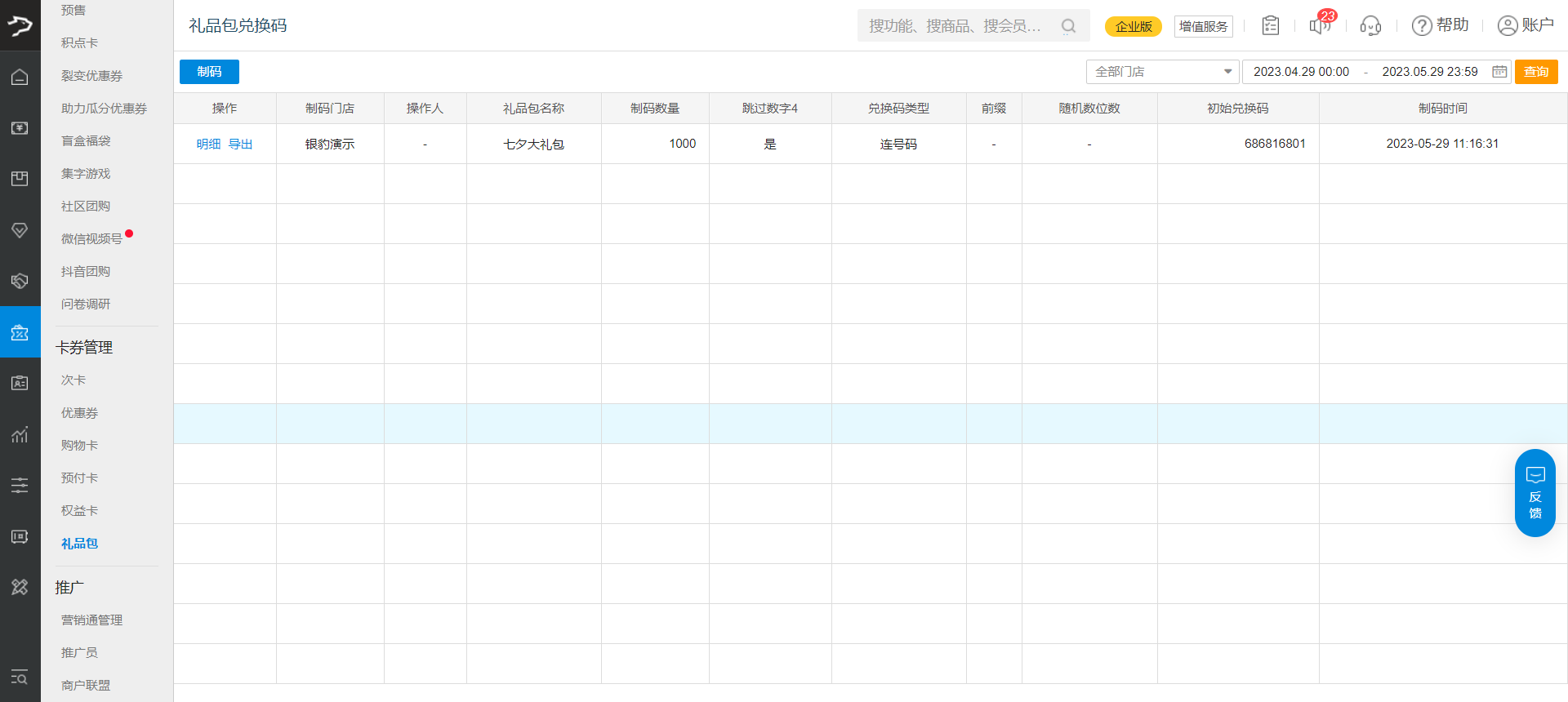Click the blue 制码 button
The image size is (1568, 702).
click(x=209, y=72)
